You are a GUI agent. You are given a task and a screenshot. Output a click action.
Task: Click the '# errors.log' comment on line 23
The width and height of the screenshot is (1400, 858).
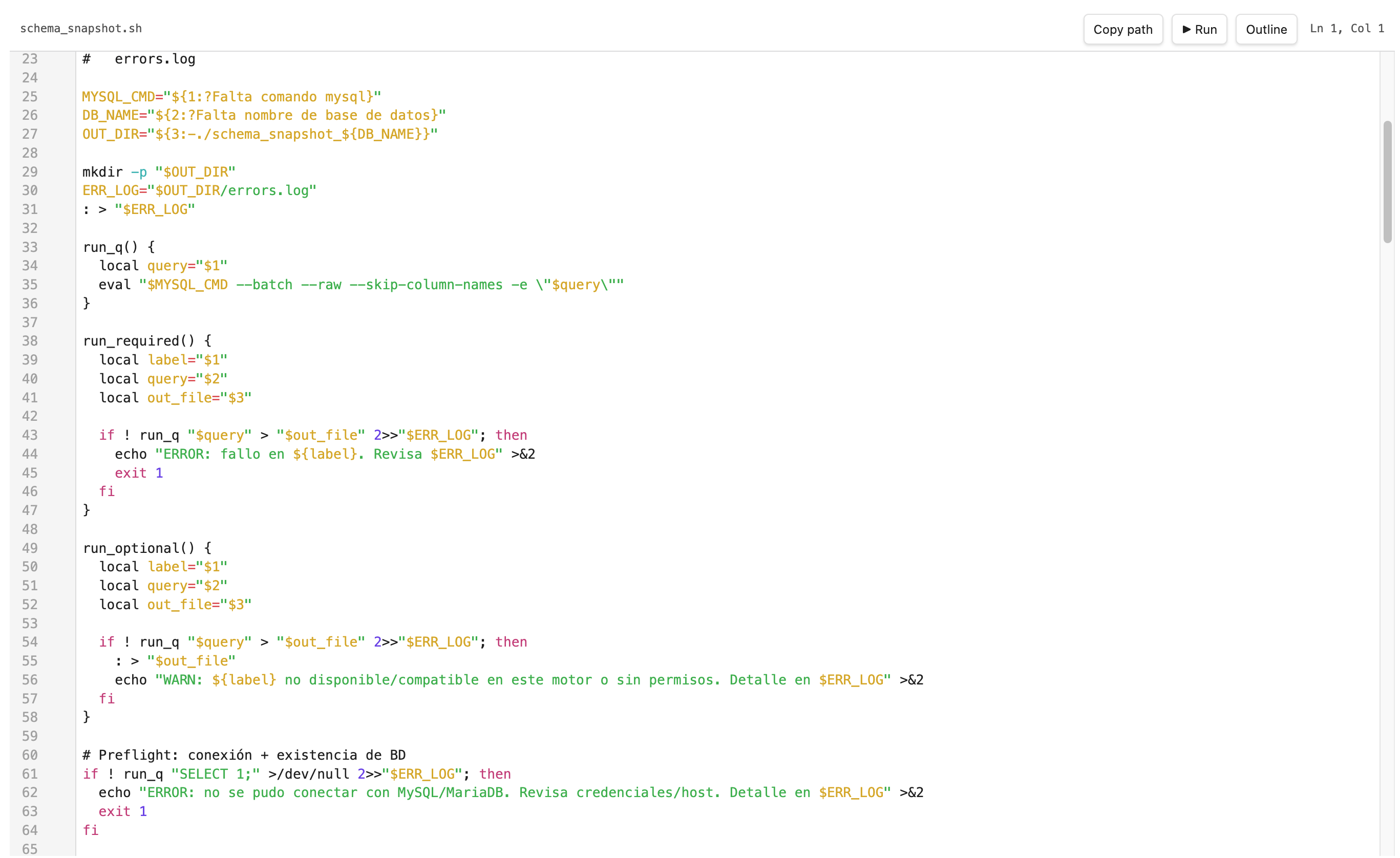pos(139,59)
